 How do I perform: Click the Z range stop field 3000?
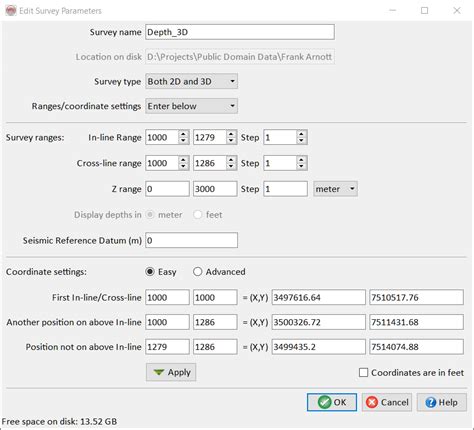[x=215, y=189]
